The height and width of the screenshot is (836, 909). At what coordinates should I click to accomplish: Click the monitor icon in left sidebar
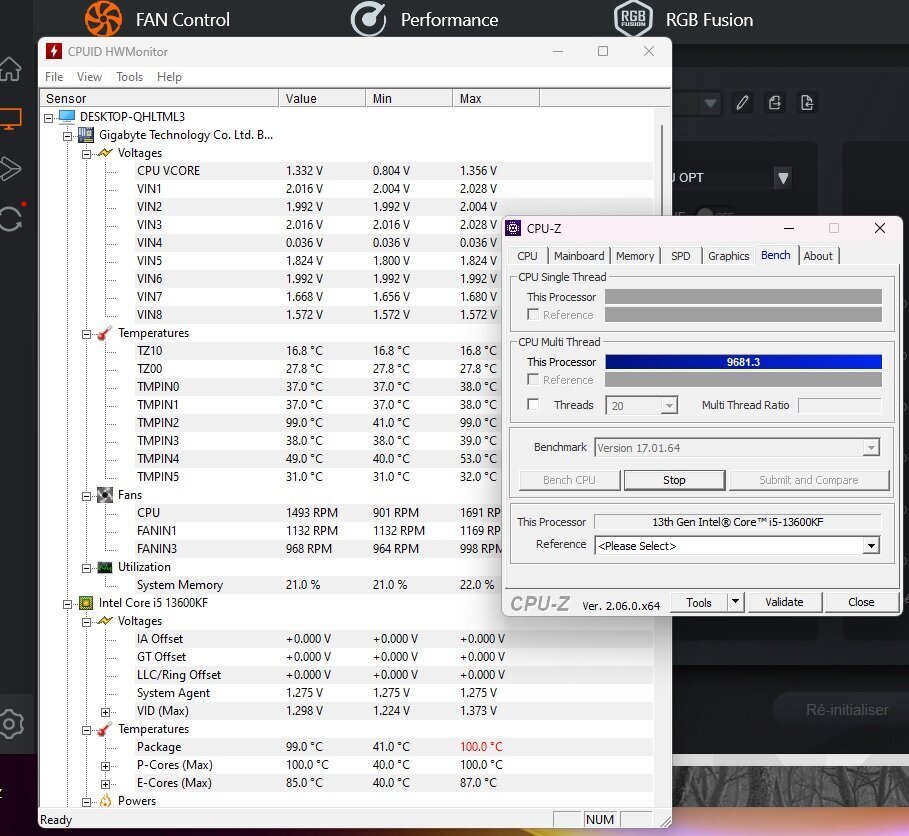10,120
